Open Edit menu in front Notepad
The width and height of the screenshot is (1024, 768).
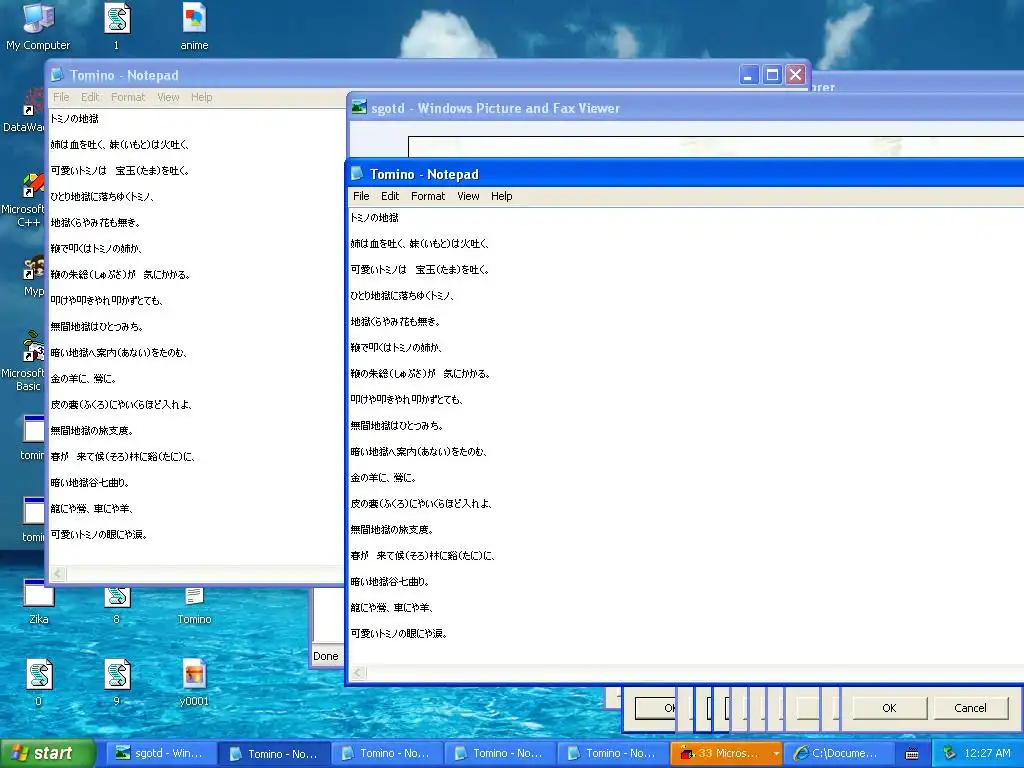(390, 196)
